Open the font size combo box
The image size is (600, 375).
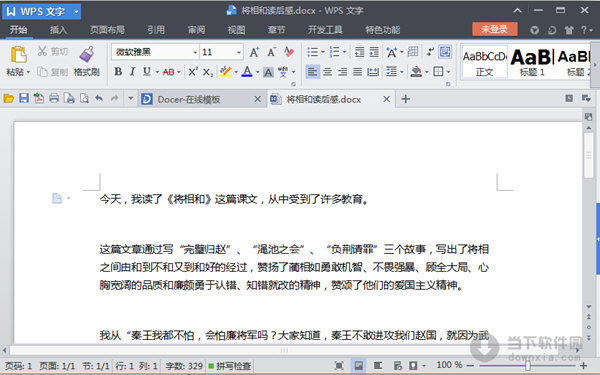point(221,52)
